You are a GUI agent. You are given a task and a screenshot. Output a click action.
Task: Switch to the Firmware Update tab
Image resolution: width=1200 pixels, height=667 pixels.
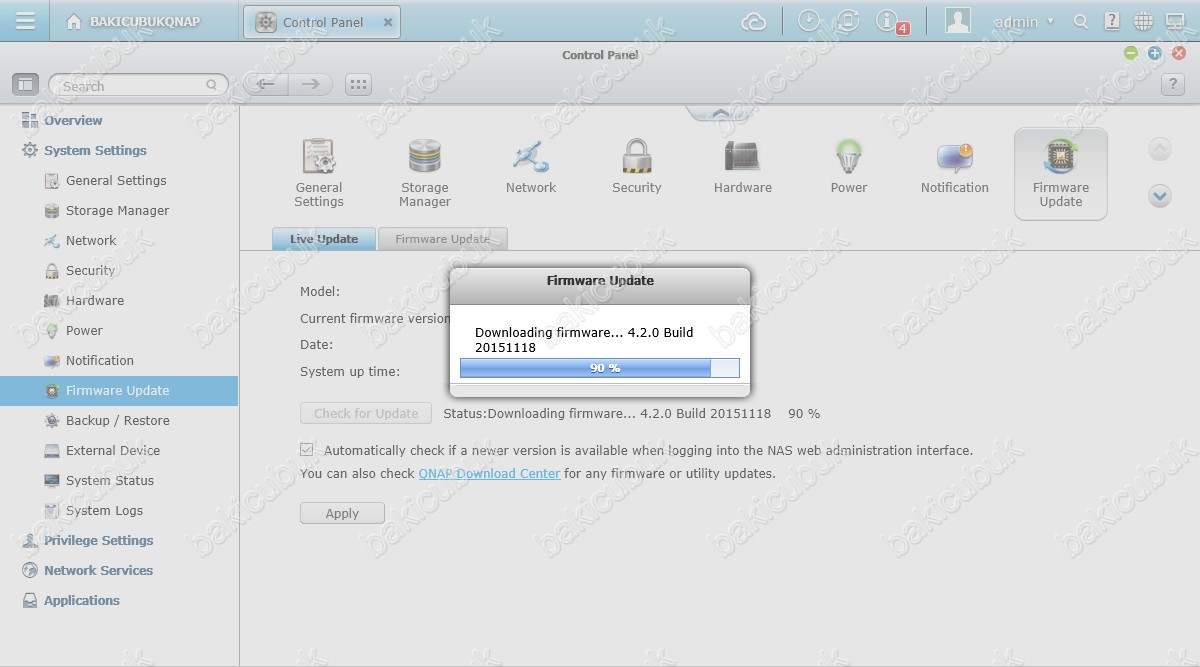[x=442, y=239]
